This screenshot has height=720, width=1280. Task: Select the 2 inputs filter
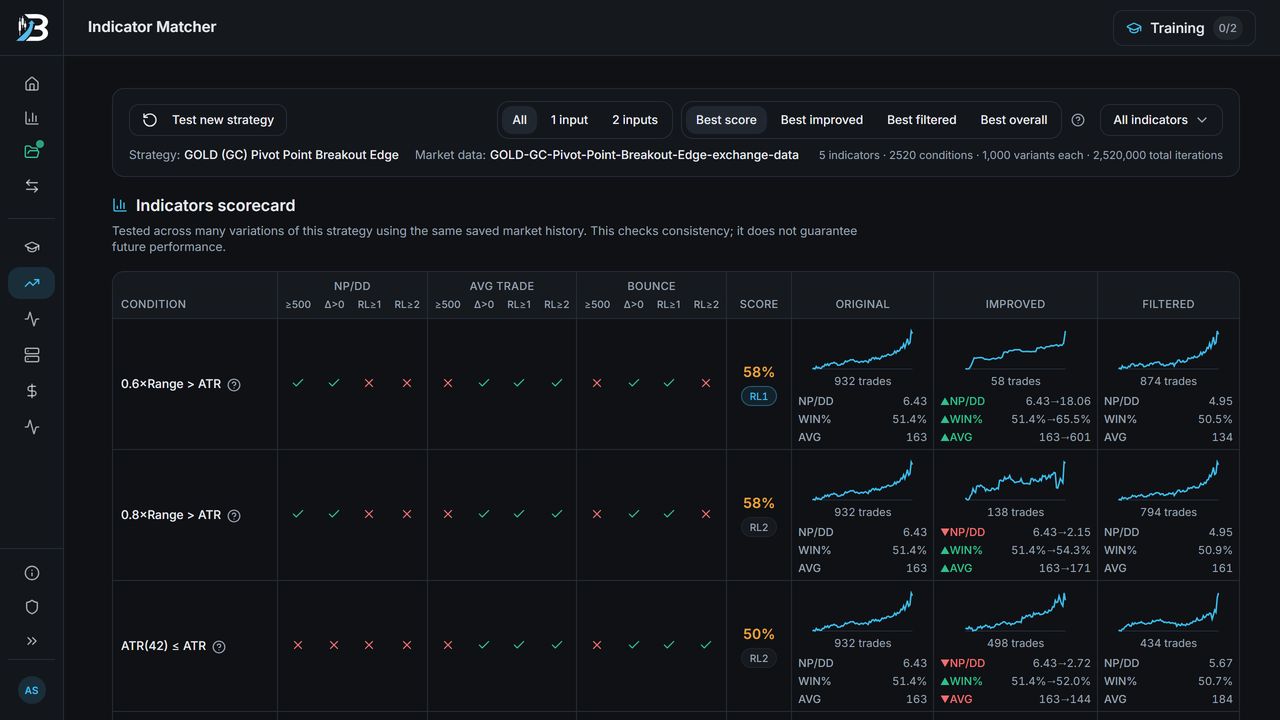(x=635, y=120)
